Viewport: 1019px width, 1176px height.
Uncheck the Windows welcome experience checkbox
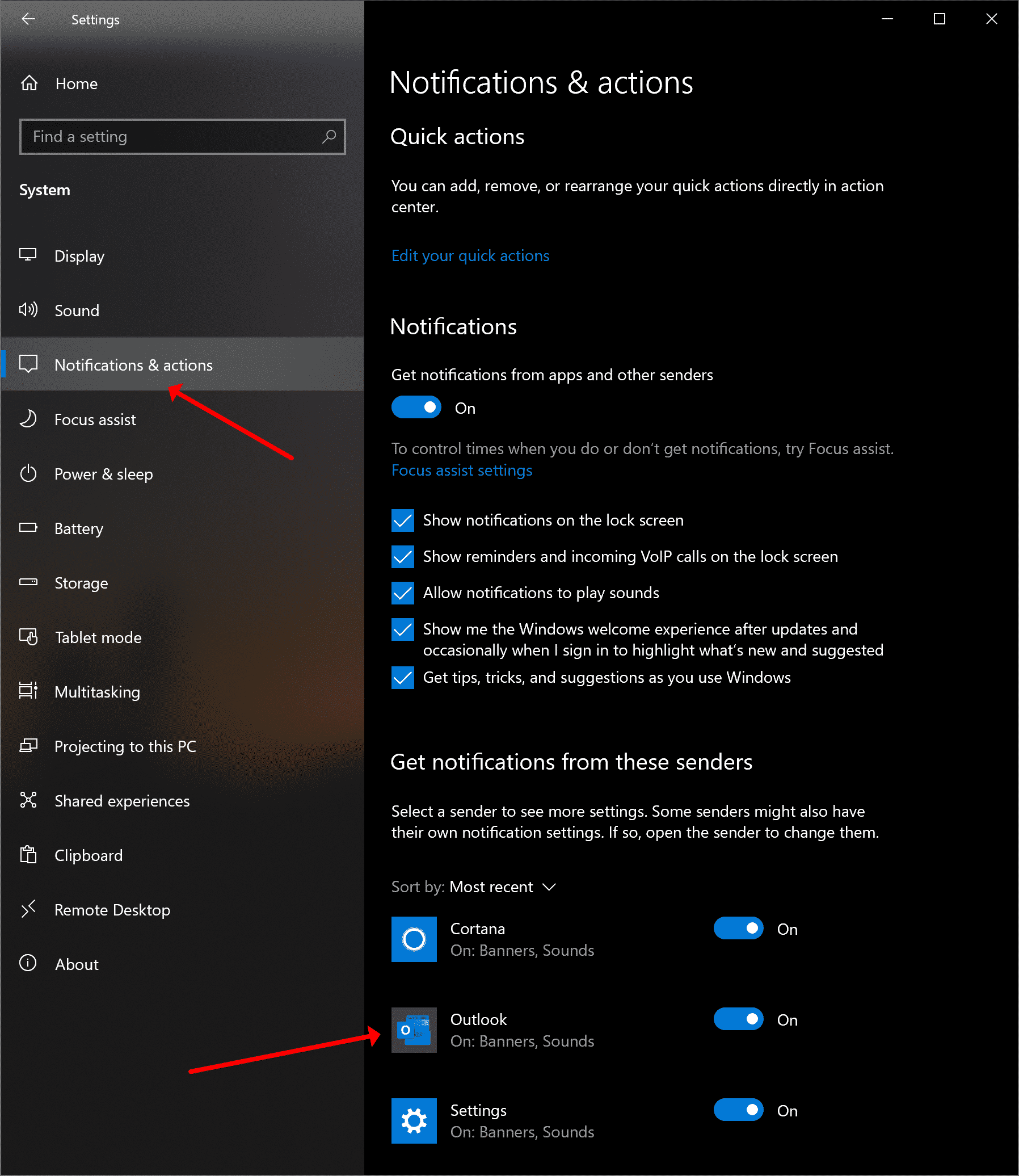coord(403,629)
